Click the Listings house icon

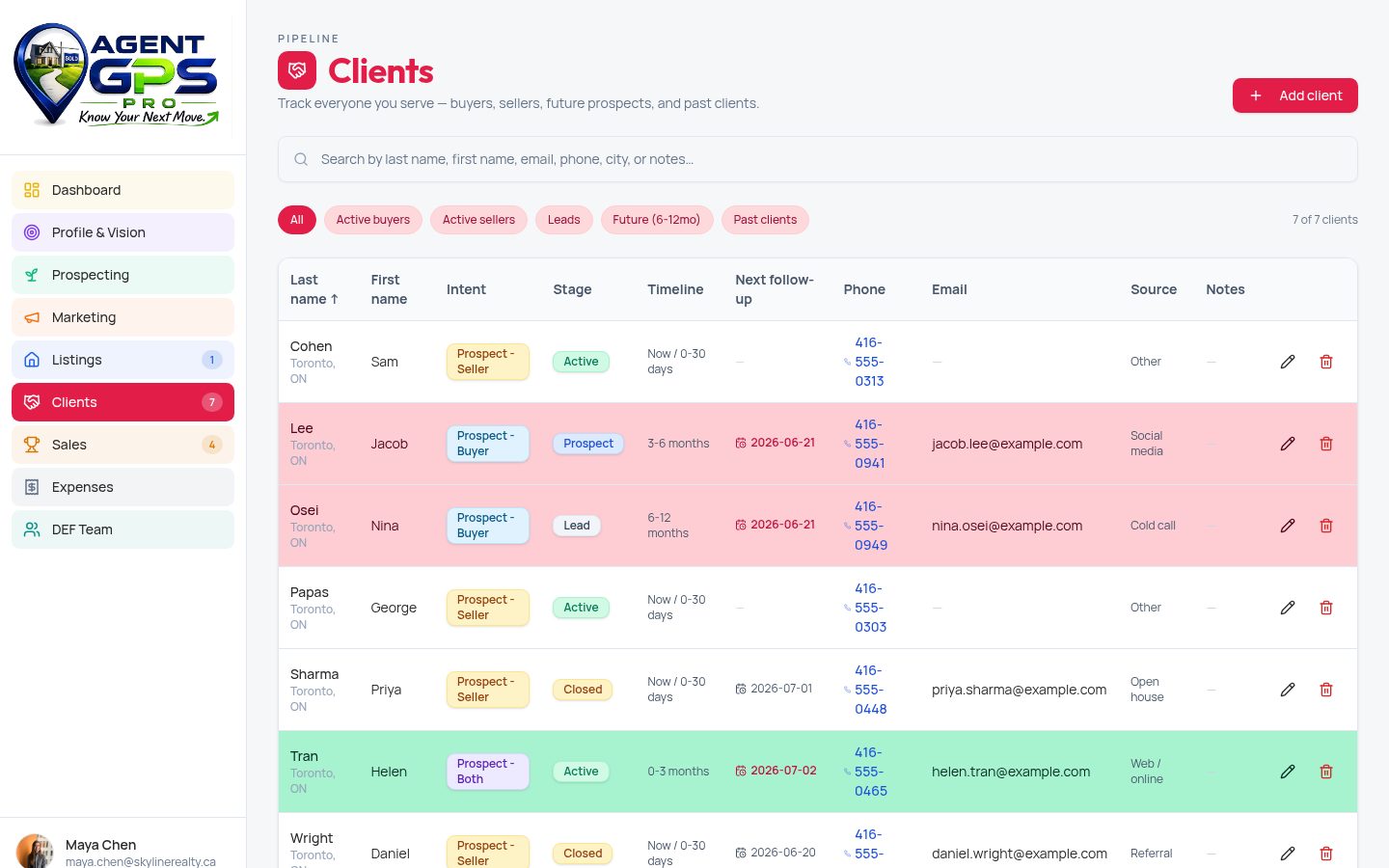coord(32,360)
